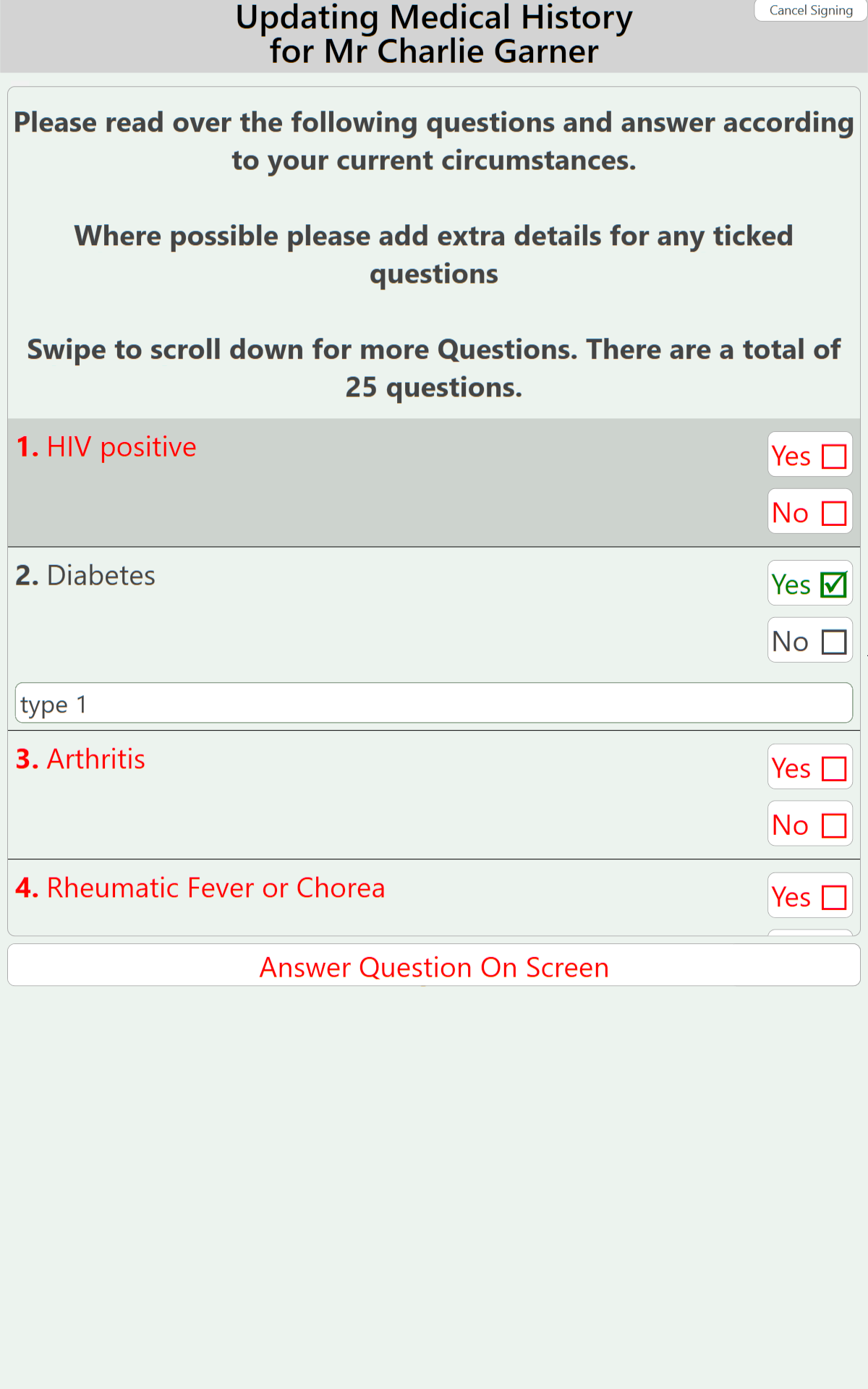Click the Cancel Signing button
The height and width of the screenshot is (1389, 868).
(810, 11)
